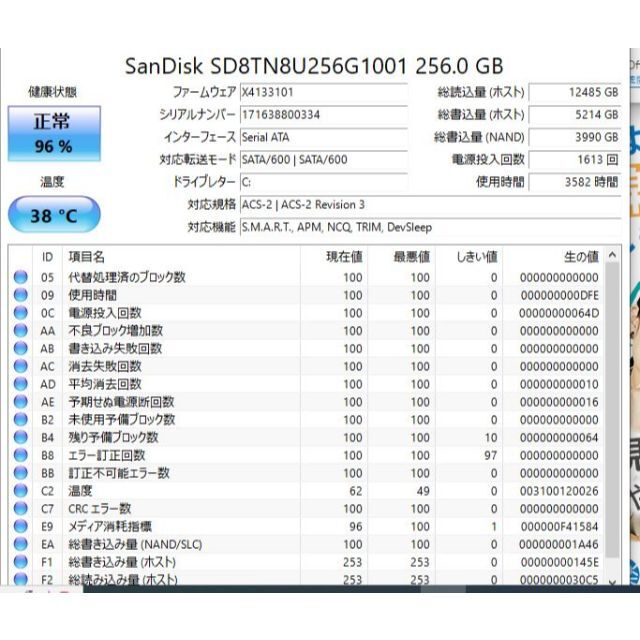
Task: Click the ID column header
Action: pos(47,257)
